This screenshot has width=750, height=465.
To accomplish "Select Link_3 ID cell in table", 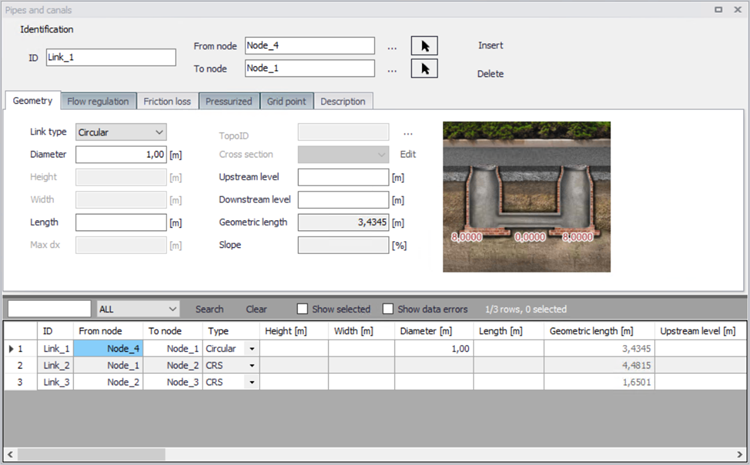I will click(55, 382).
